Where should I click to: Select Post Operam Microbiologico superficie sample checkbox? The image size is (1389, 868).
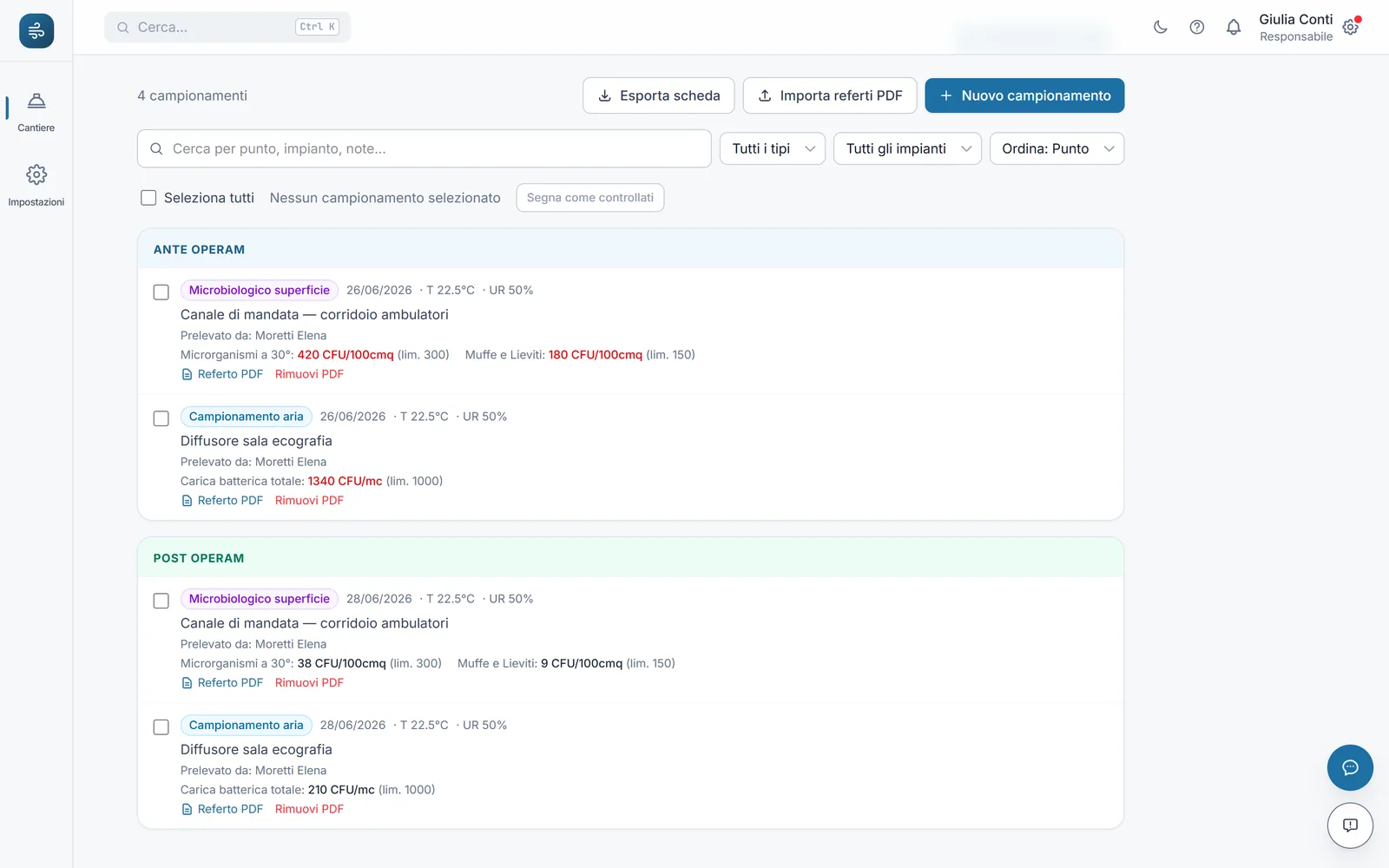pyautogui.click(x=161, y=601)
